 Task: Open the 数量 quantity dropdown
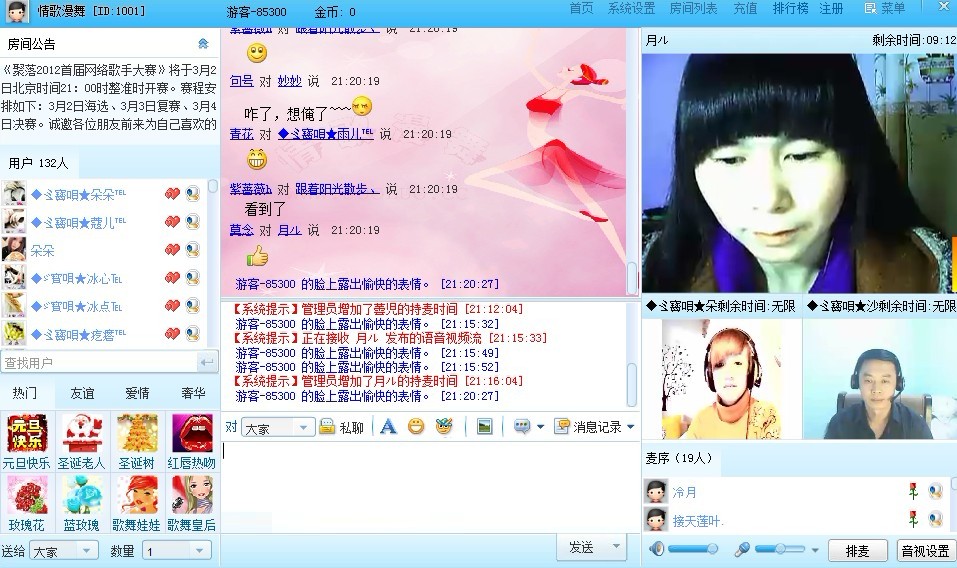[177, 551]
